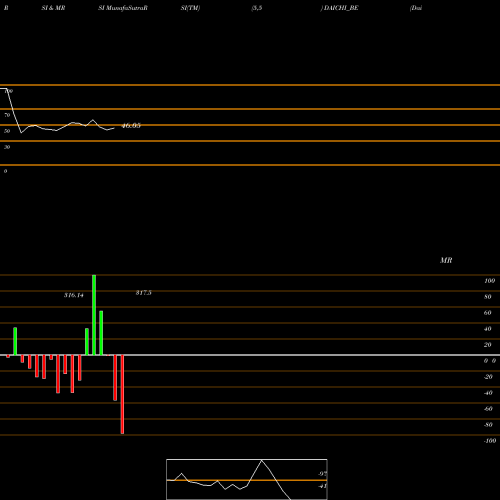The width and height of the screenshot is (500, 500).
Task: Click the RSI value label 46.05
Action: click(131, 126)
